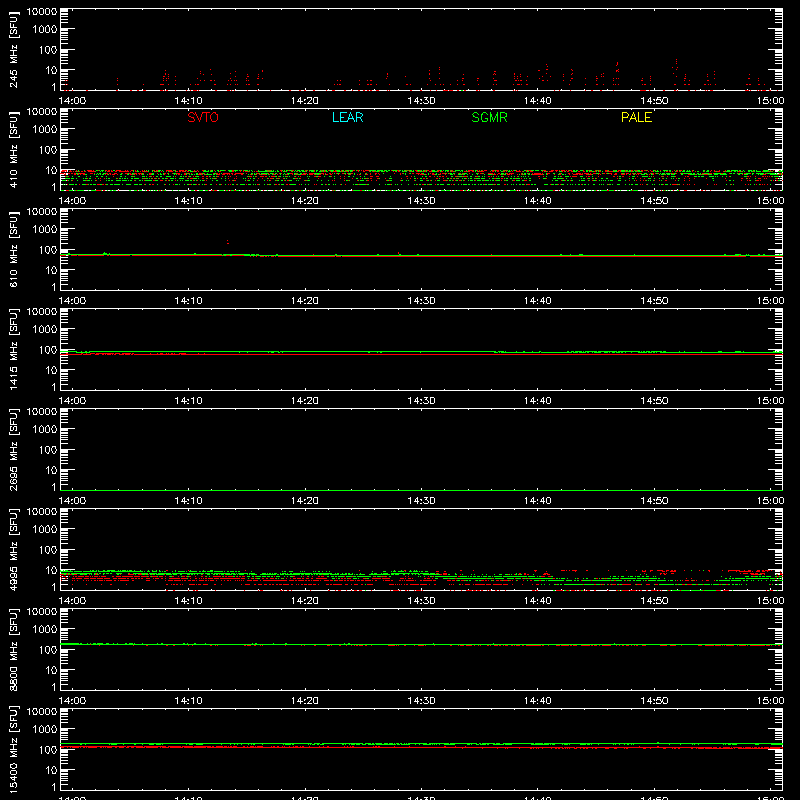Click the cyan LEAR station label
Screen dimensions: 800x800
[x=347, y=117]
